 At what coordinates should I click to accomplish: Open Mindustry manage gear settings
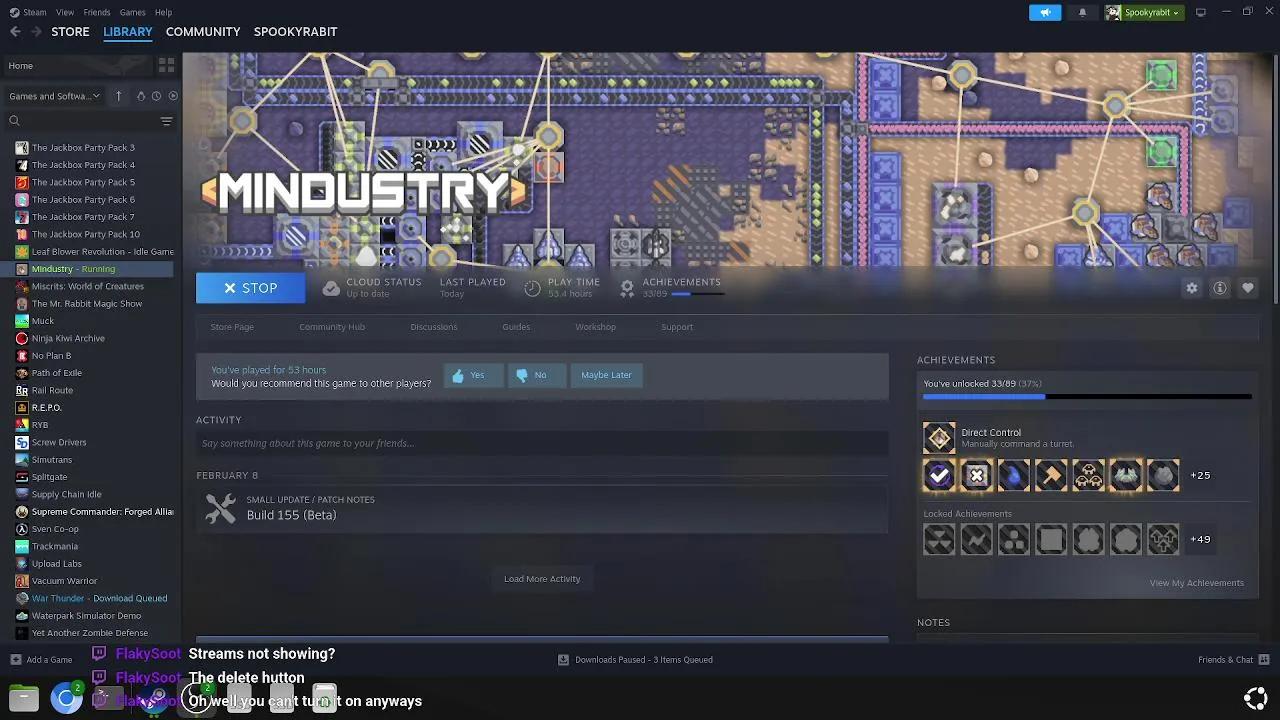coord(1192,288)
